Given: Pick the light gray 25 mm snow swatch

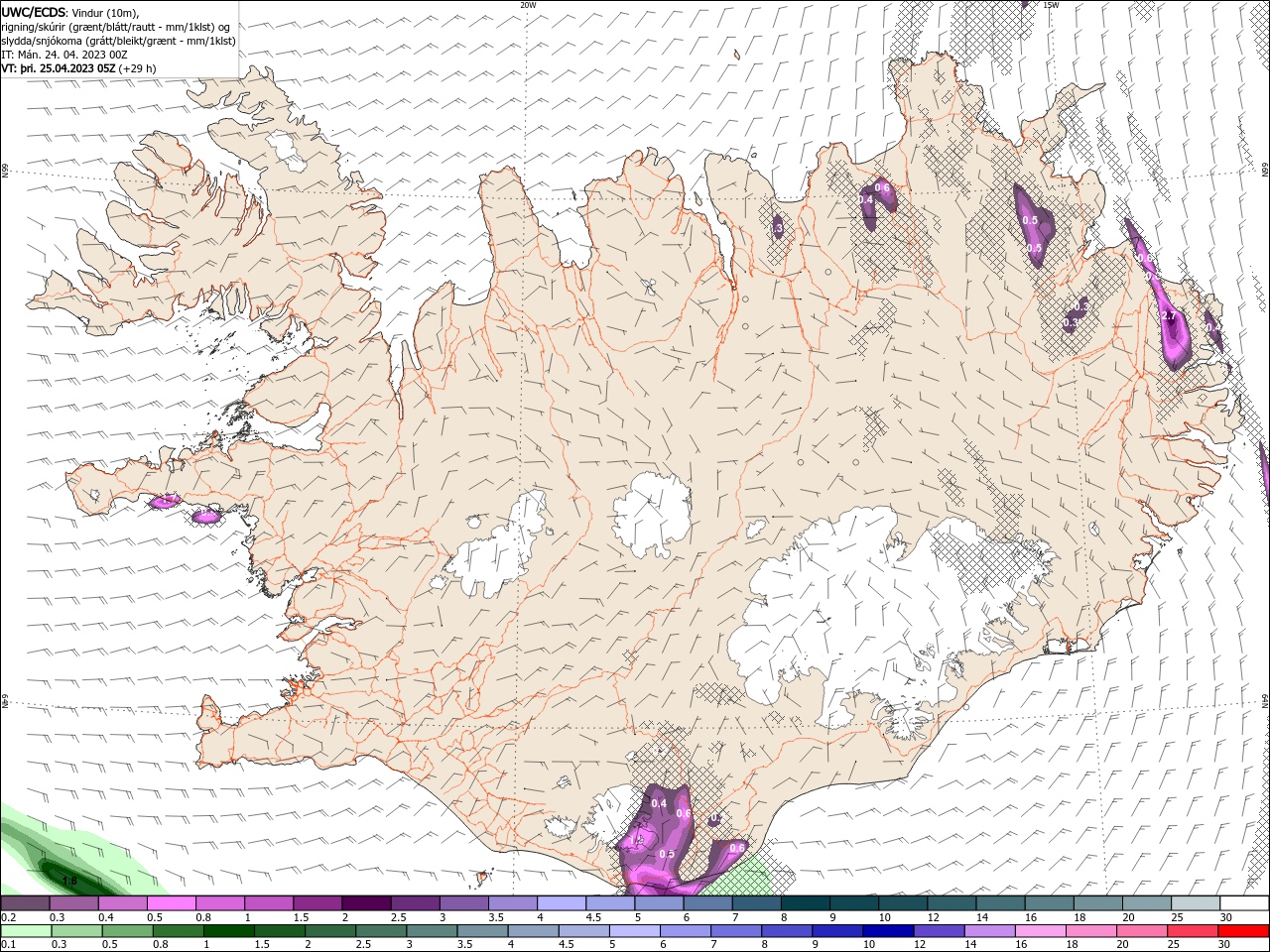Looking at the screenshot, I should [1194, 903].
